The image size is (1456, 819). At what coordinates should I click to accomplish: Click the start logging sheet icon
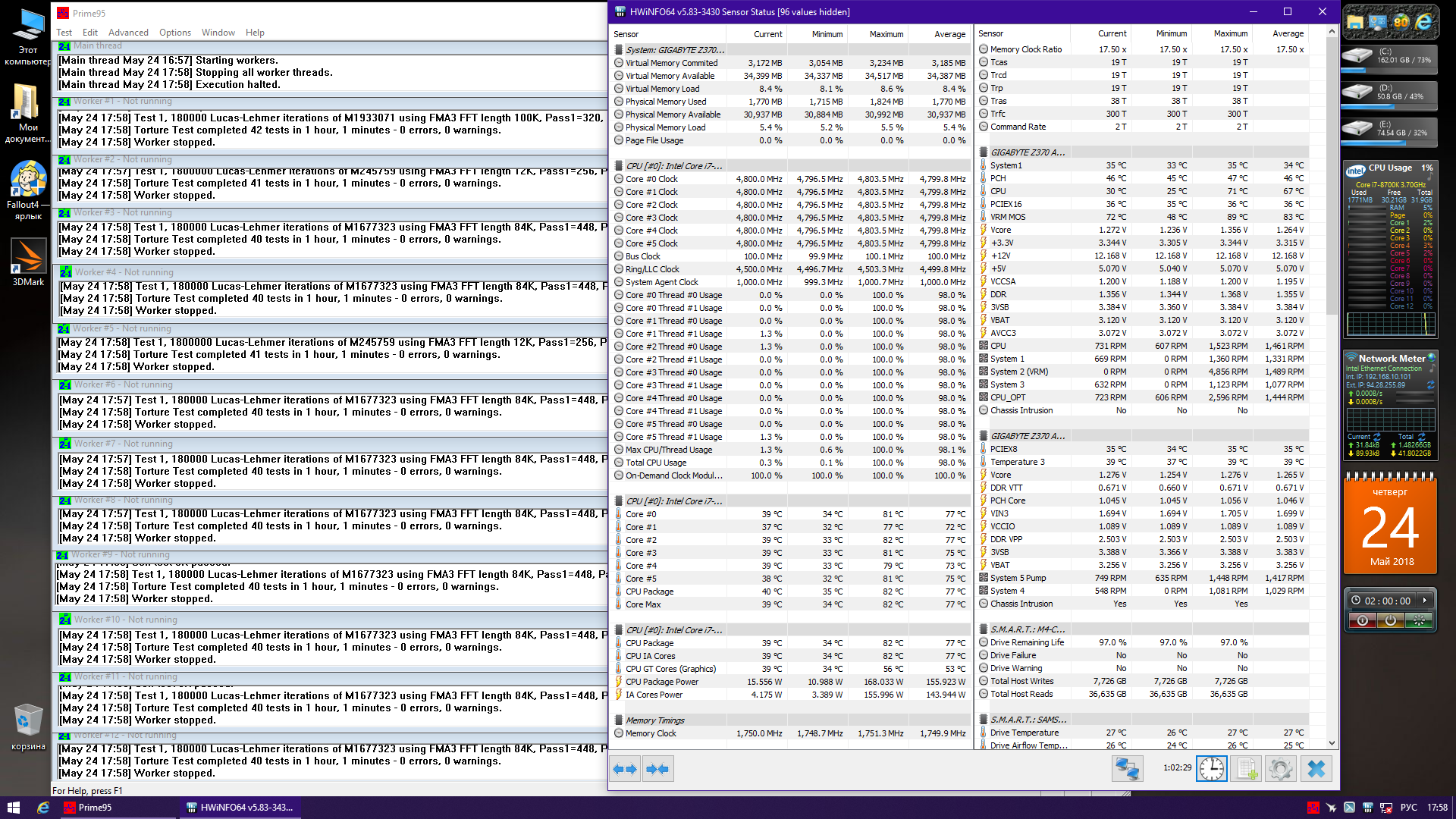pyautogui.click(x=1246, y=769)
